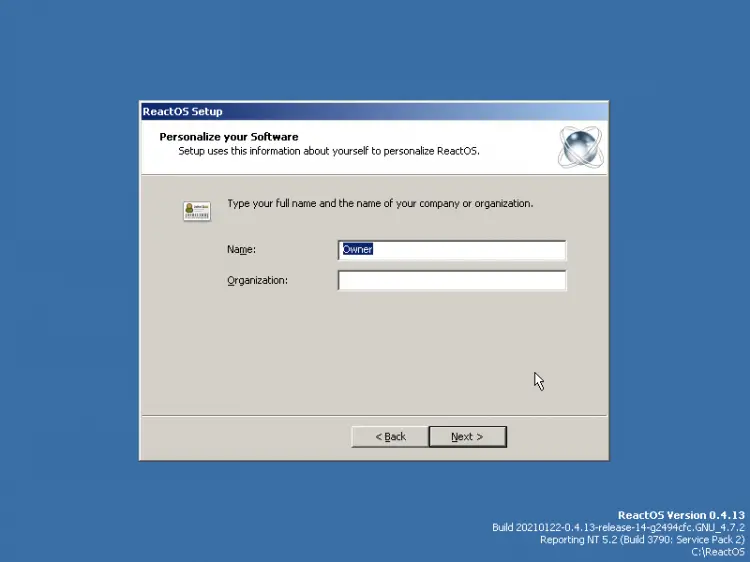Click the Build 20210122 version line

(x=618, y=528)
